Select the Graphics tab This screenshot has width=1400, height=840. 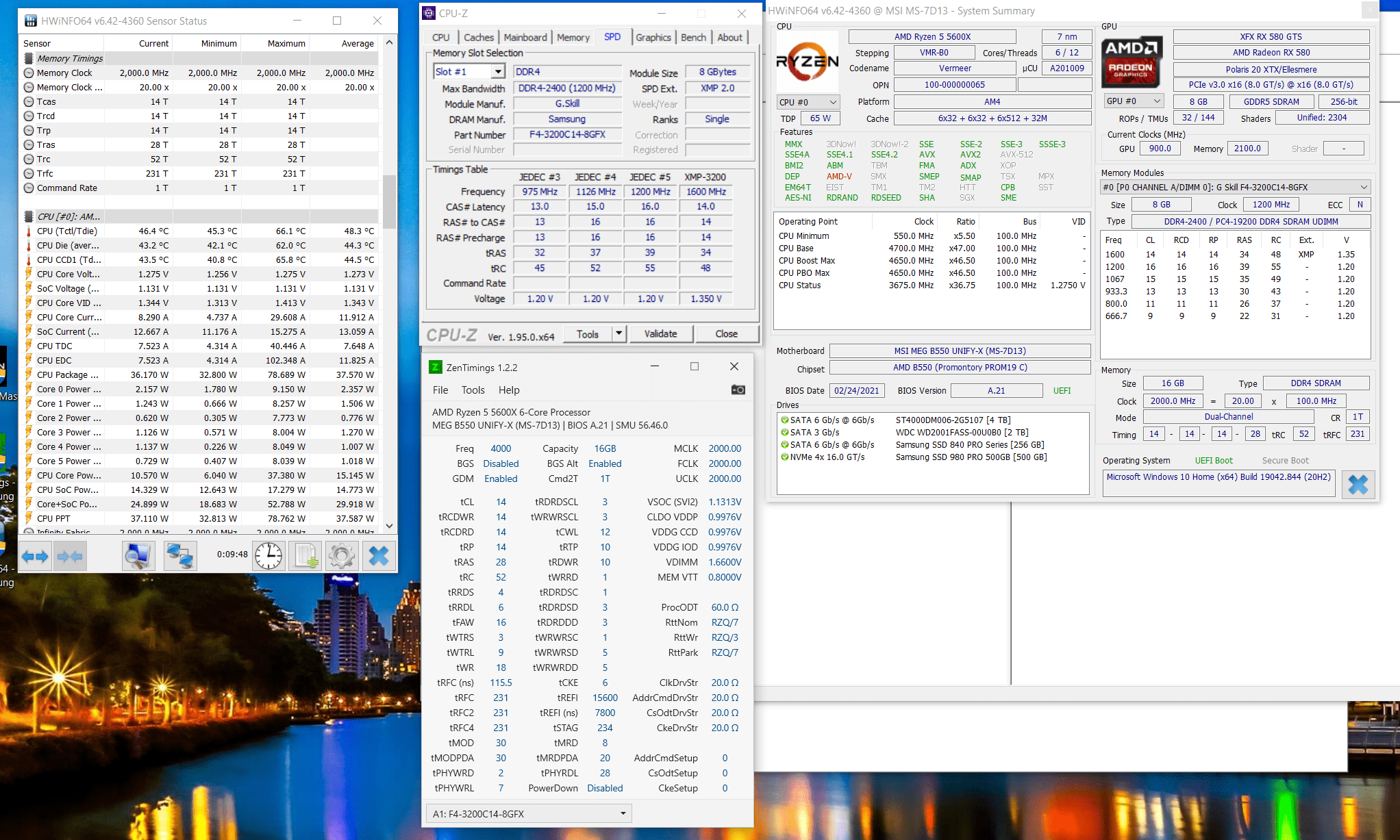[x=653, y=38]
